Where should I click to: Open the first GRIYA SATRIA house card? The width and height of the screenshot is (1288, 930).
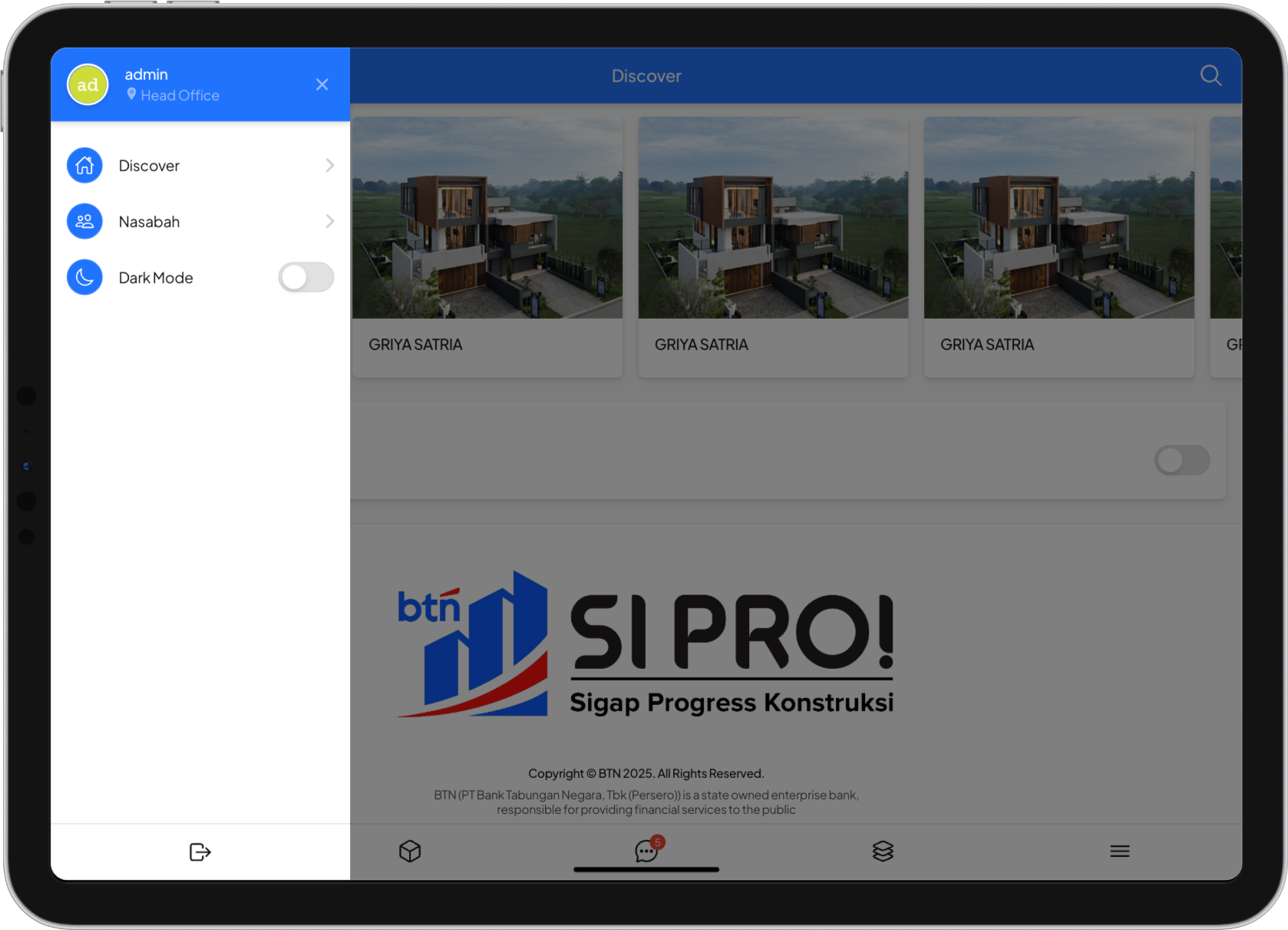point(487,247)
